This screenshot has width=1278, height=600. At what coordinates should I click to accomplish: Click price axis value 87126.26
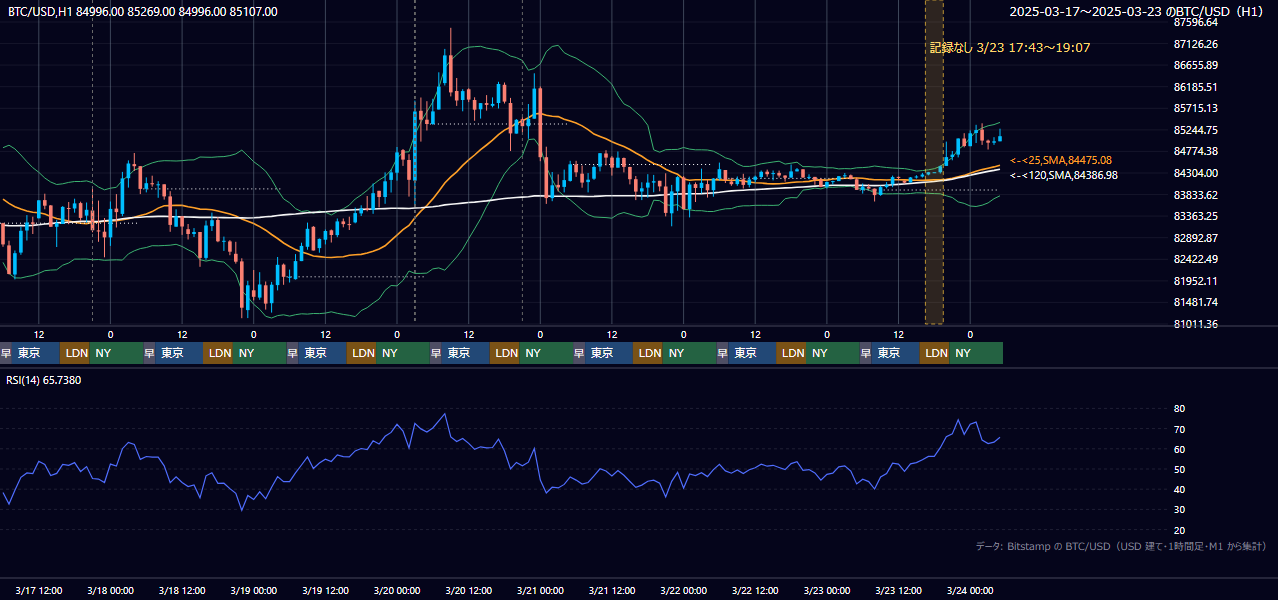point(1196,44)
